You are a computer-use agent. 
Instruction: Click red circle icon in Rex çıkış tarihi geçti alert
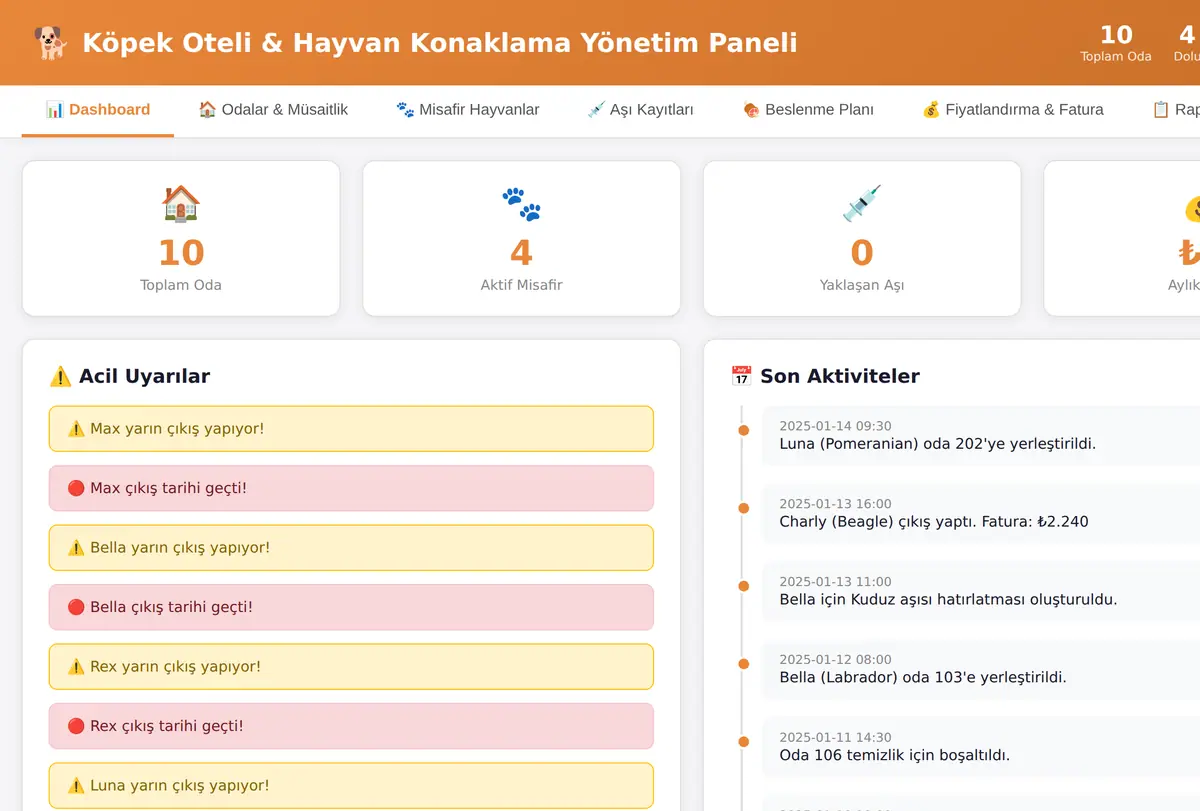pos(76,726)
